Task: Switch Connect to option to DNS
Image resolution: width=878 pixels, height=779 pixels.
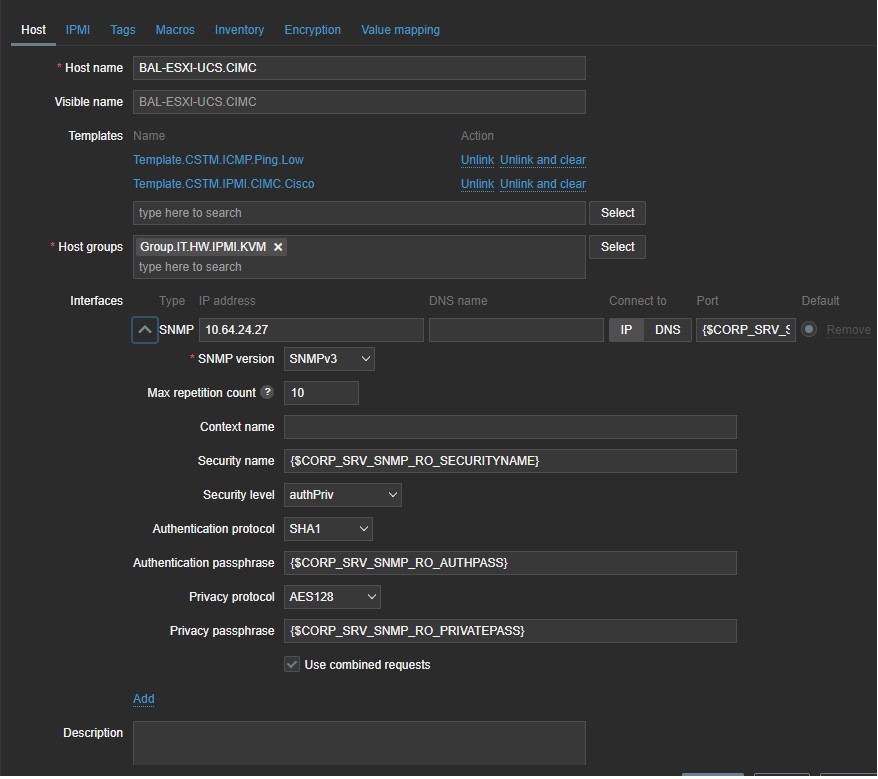Action: (667, 330)
